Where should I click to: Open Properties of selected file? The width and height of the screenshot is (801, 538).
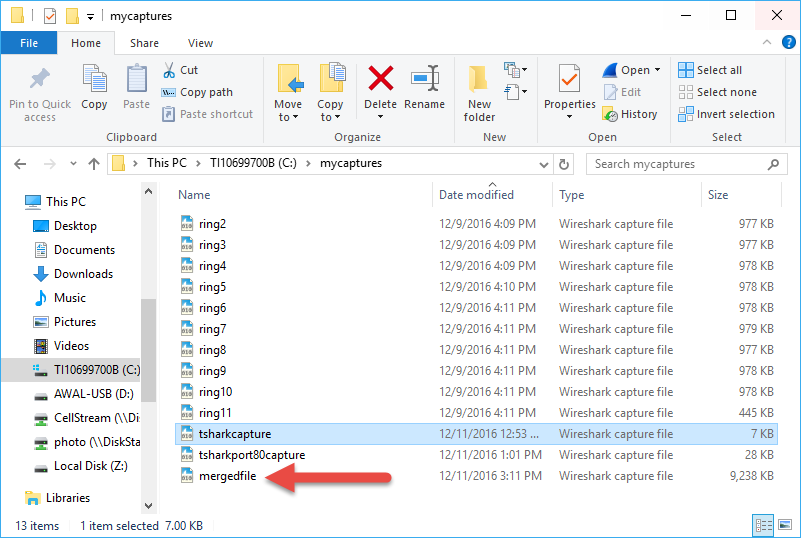click(x=569, y=88)
